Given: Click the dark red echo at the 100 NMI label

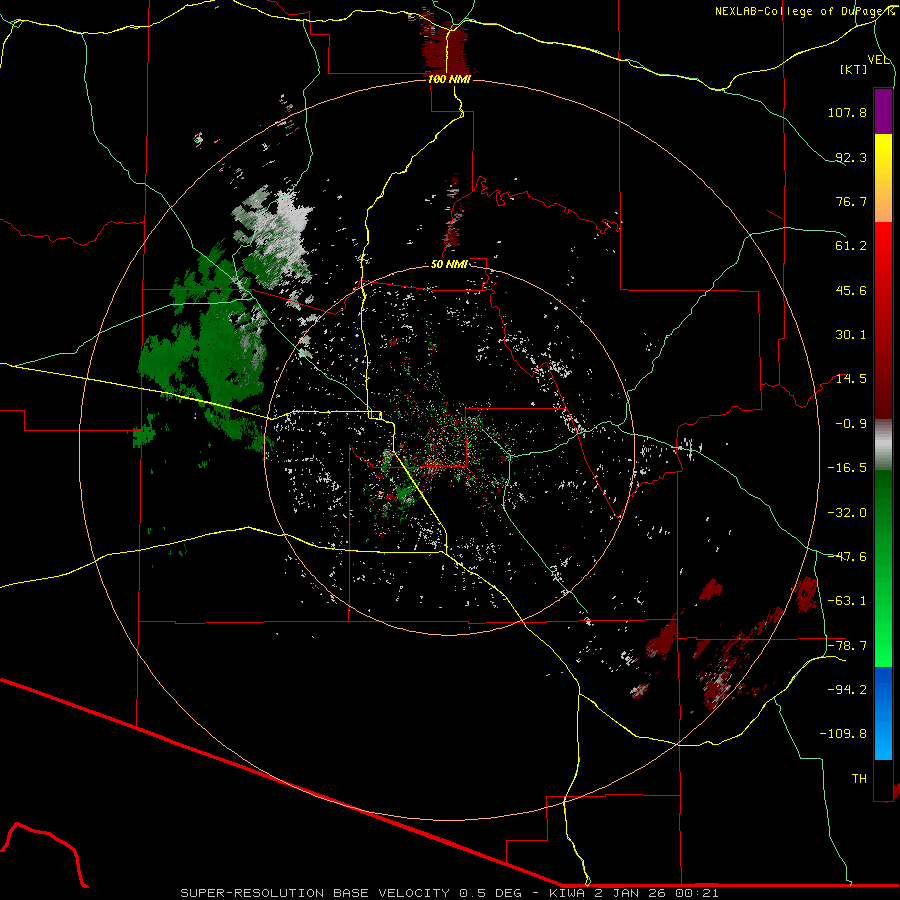Looking at the screenshot, I should (445, 49).
